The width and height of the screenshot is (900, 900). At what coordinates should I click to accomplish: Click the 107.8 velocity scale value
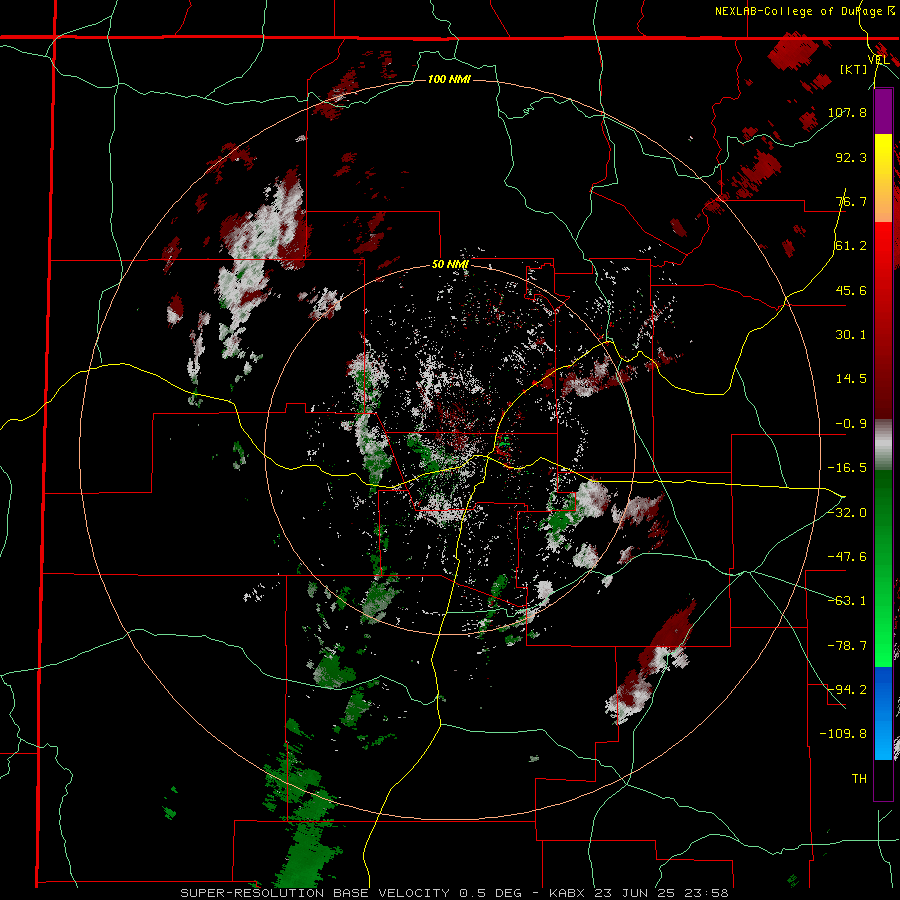click(x=847, y=112)
